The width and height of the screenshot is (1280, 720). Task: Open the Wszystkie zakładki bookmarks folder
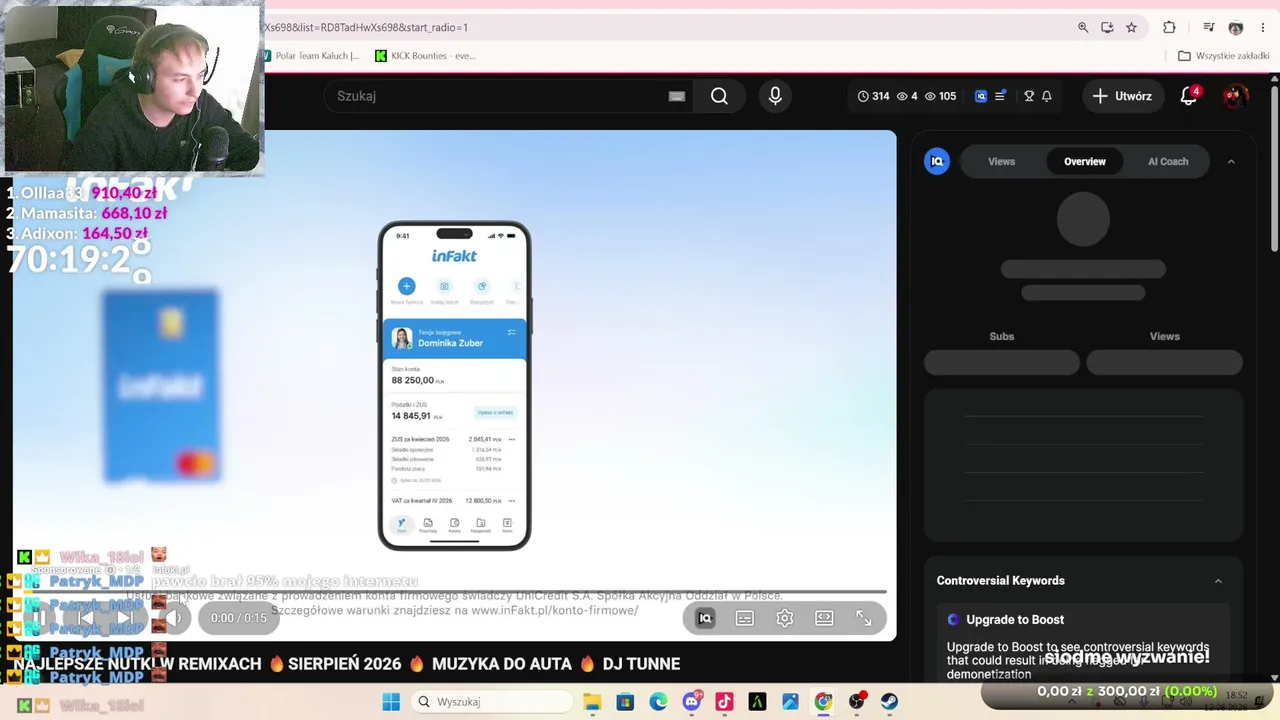pos(1224,56)
